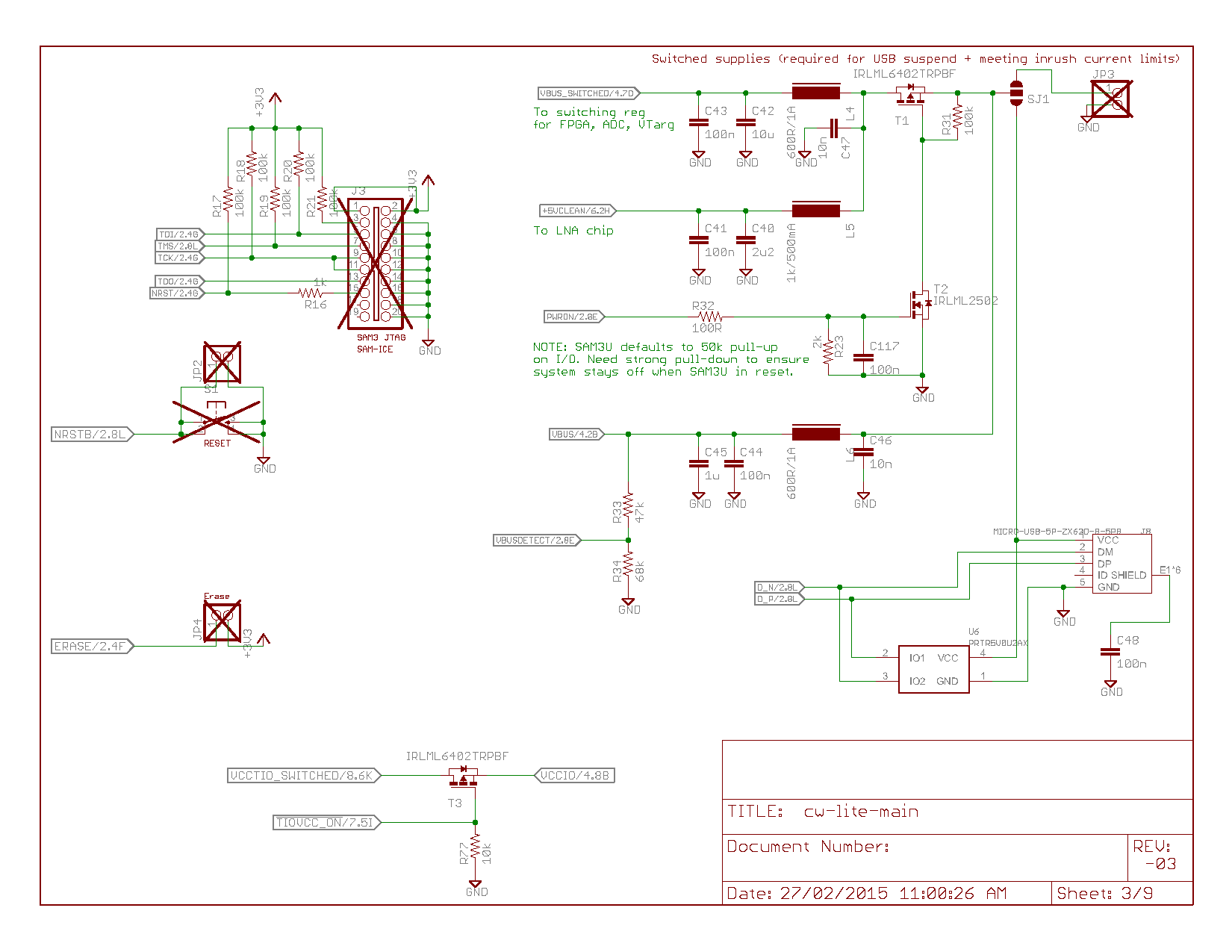Select the ERASE/2.4F net label

[x=93, y=646]
